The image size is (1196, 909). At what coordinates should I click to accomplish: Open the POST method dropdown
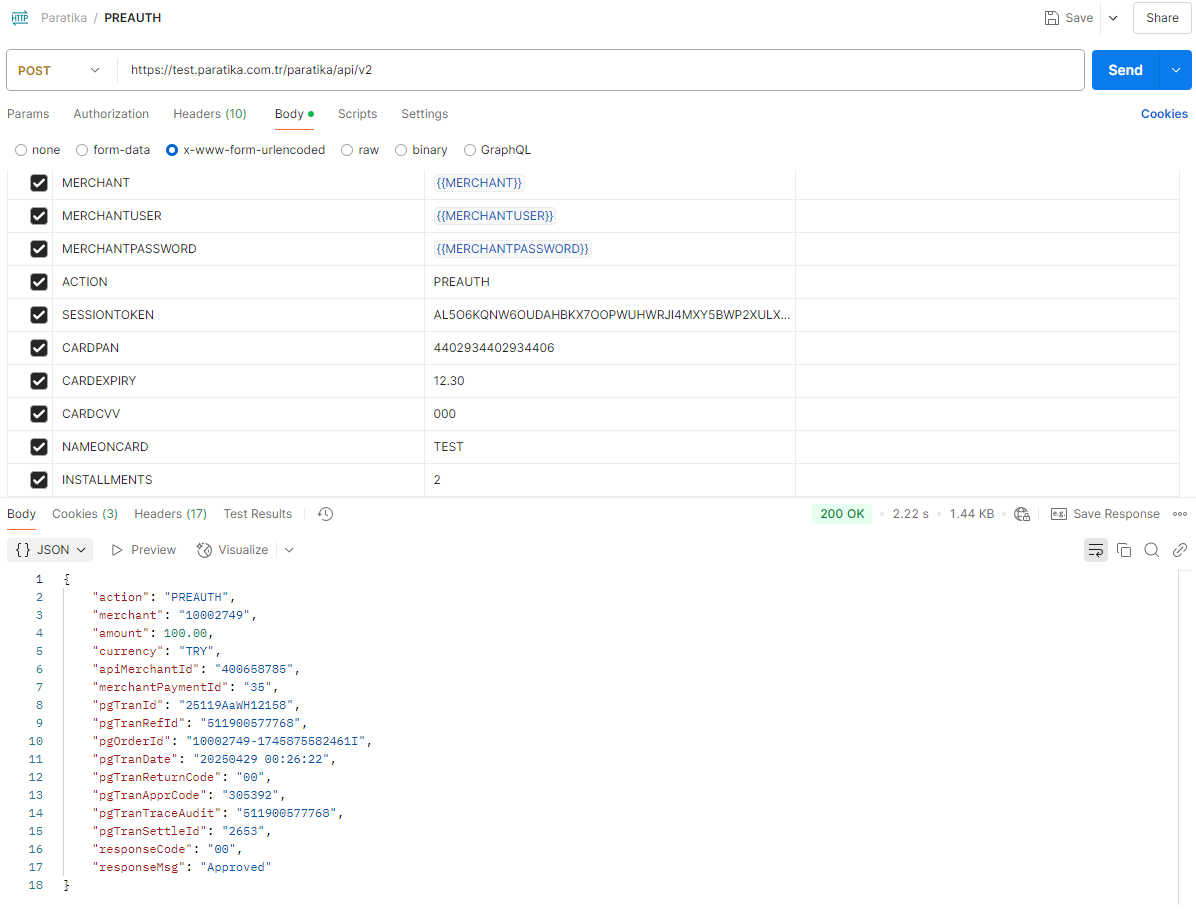pyautogui.click(x=60, y=70)
